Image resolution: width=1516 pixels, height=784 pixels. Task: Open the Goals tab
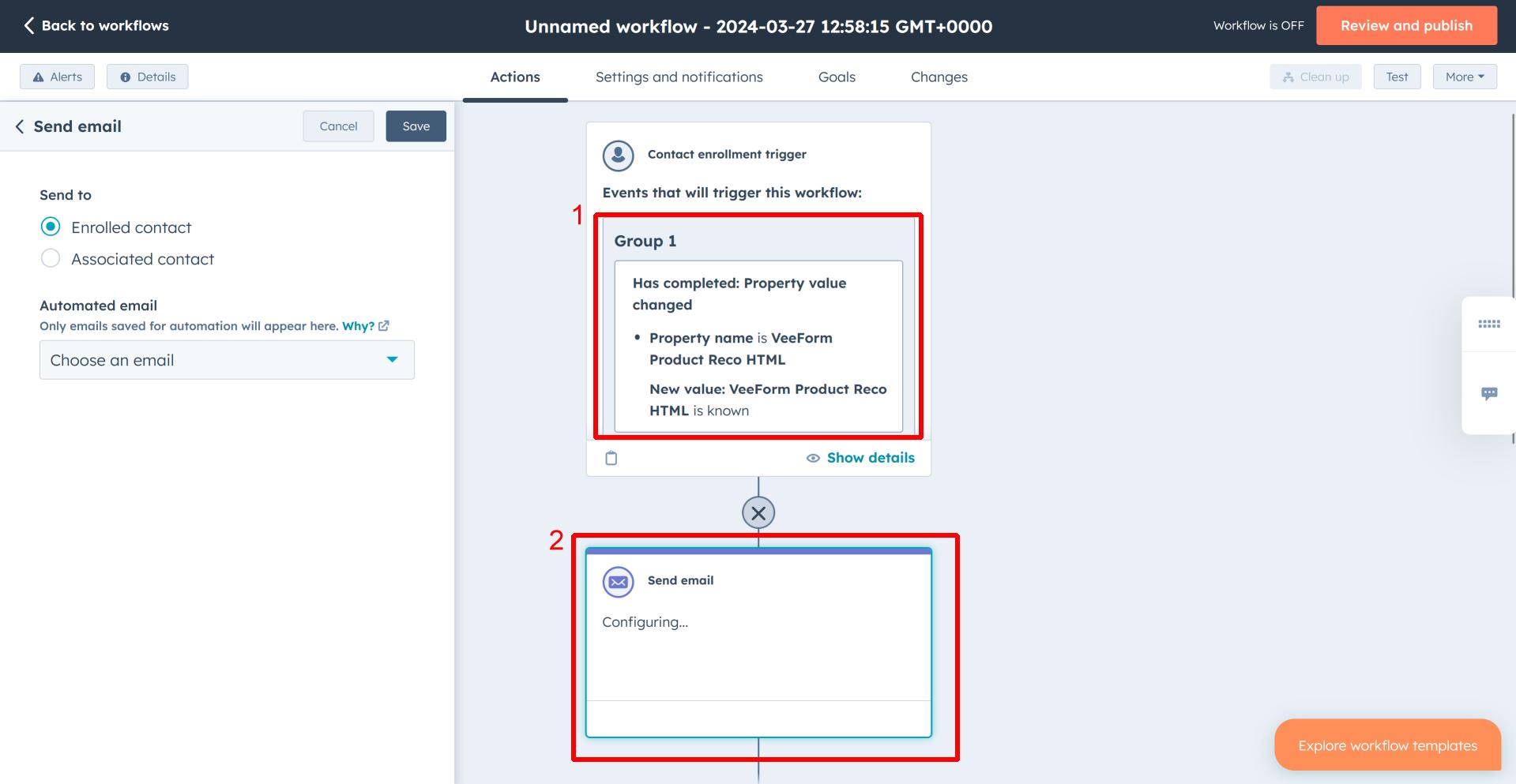(x=837, y=77)
